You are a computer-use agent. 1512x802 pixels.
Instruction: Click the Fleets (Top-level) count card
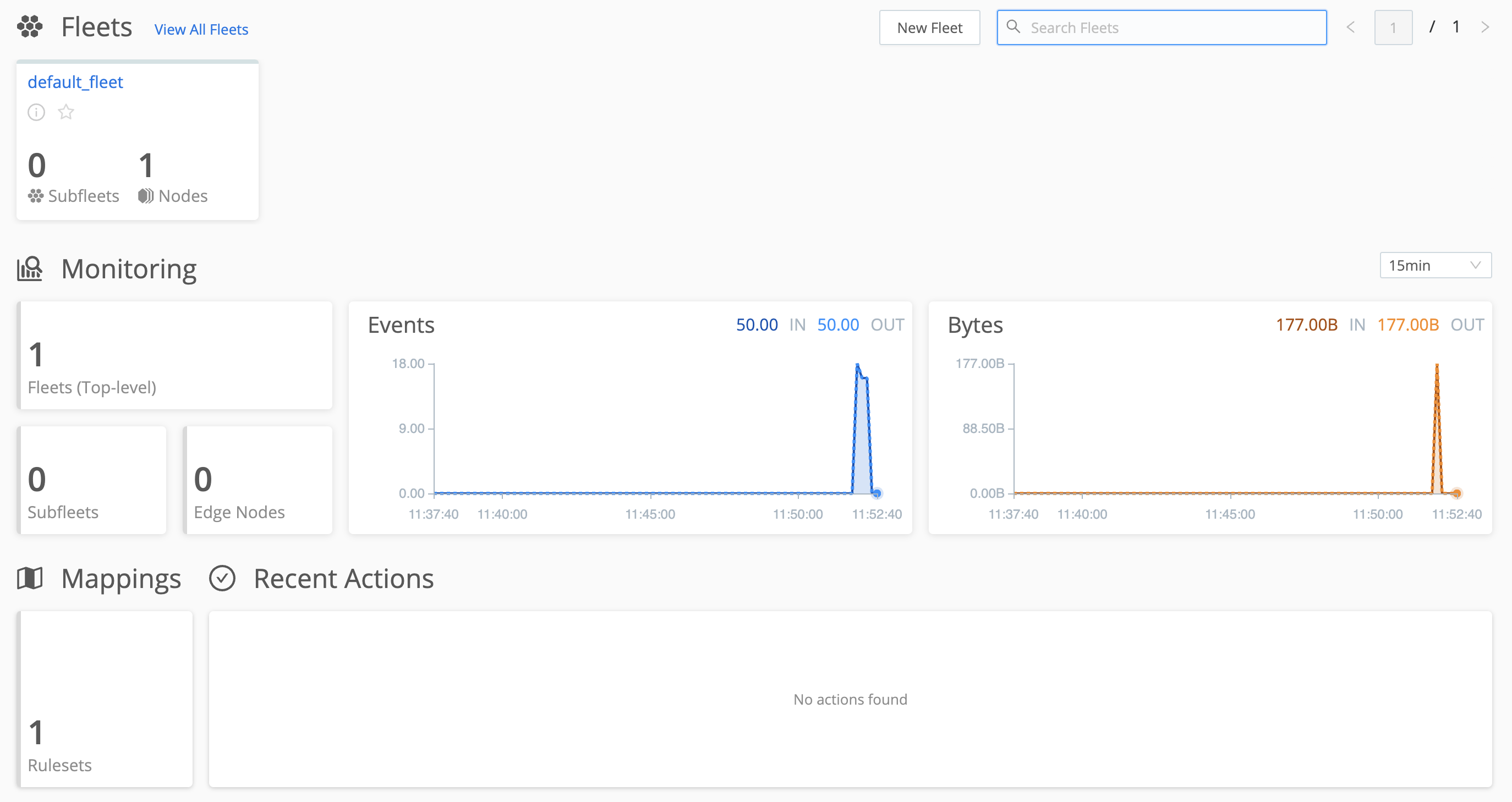[175, 355]
